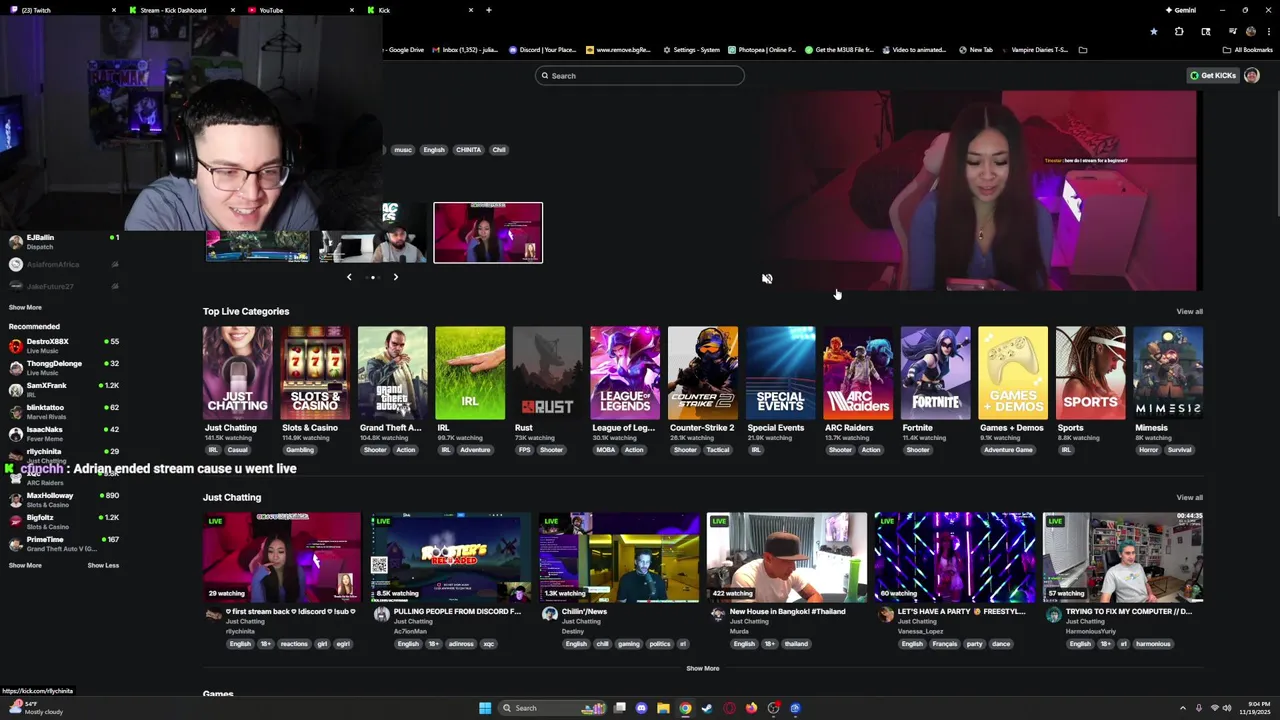
Task: Open the Rust category cover
Action: (x=547, y=372)
